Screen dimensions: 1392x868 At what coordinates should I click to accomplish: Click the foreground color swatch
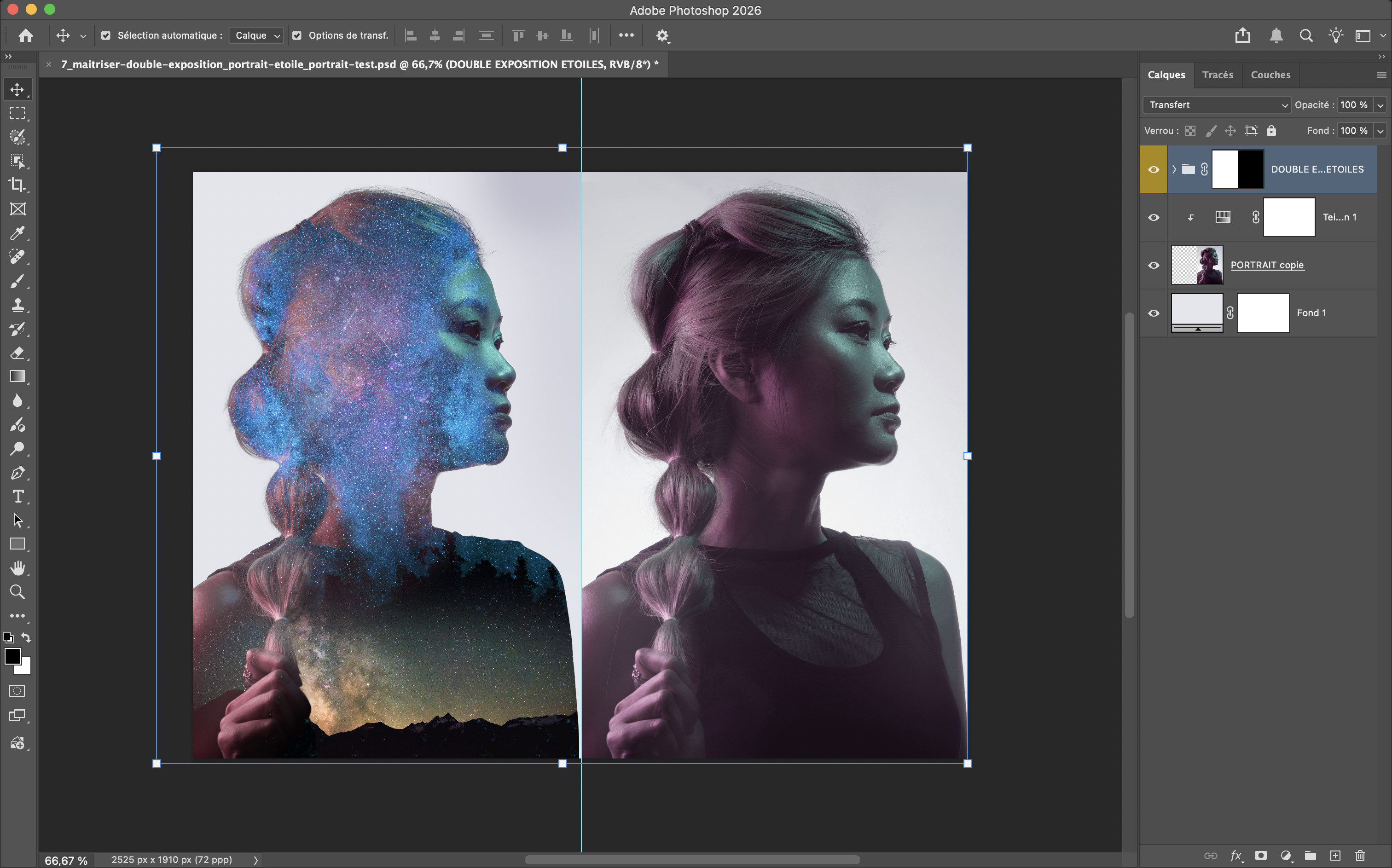(12, 655)
